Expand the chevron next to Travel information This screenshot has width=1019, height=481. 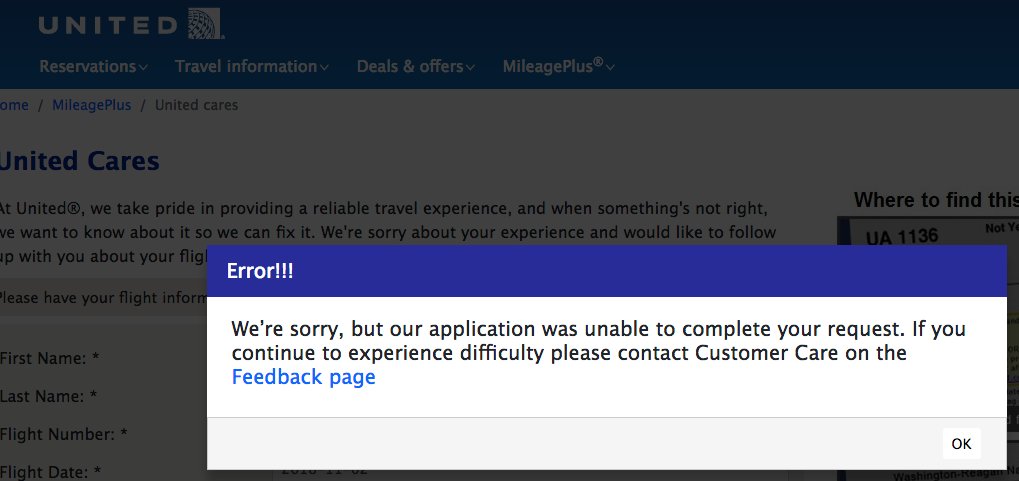324,68
